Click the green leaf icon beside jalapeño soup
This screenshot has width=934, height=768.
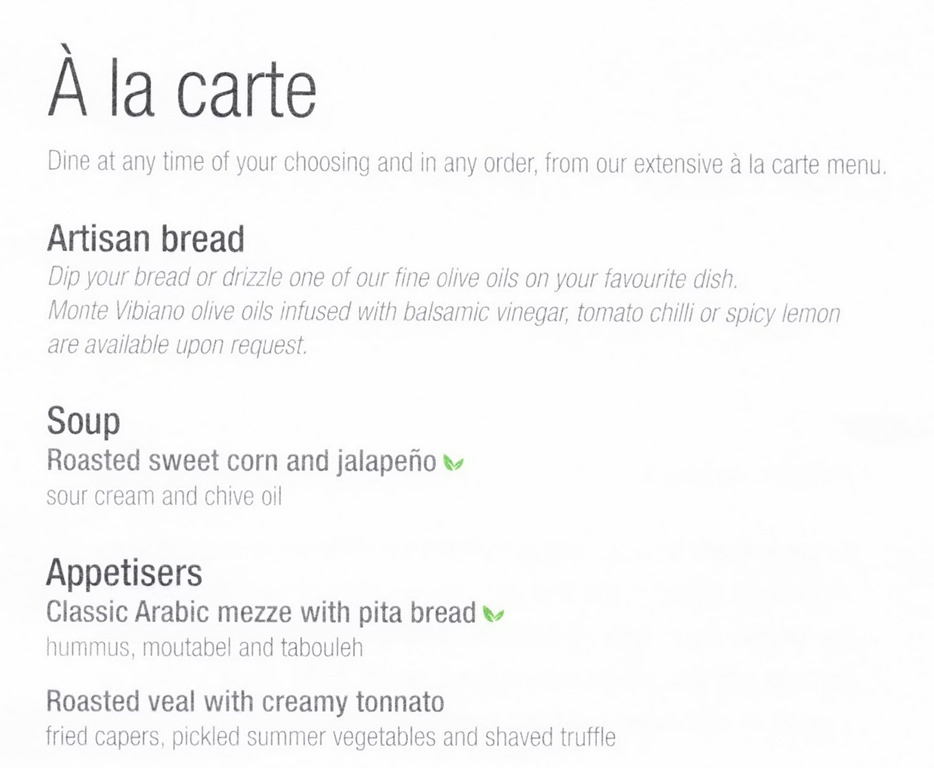tap(453, 463)
